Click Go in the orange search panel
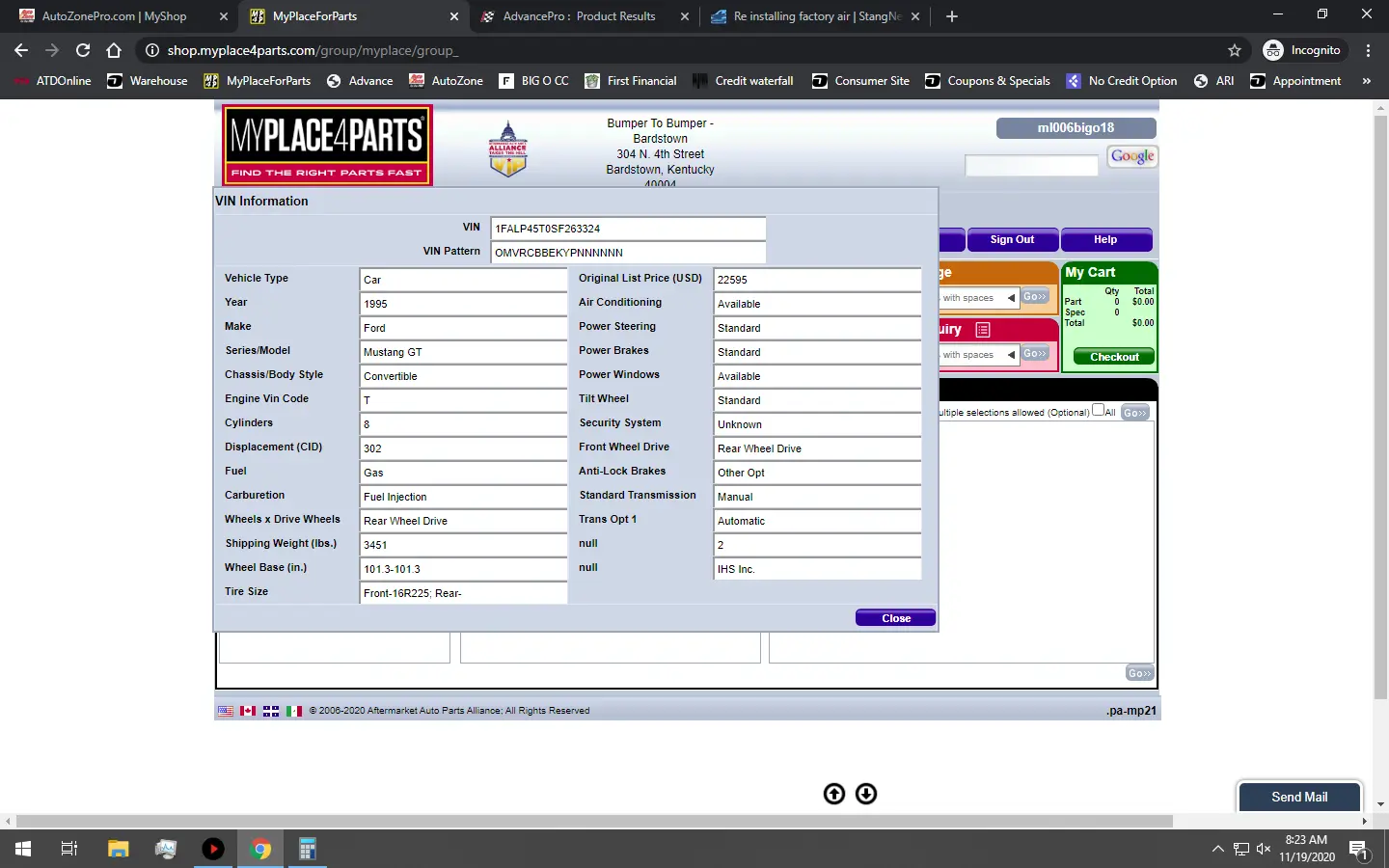The image size is (1389, 868). point(1035,297)
